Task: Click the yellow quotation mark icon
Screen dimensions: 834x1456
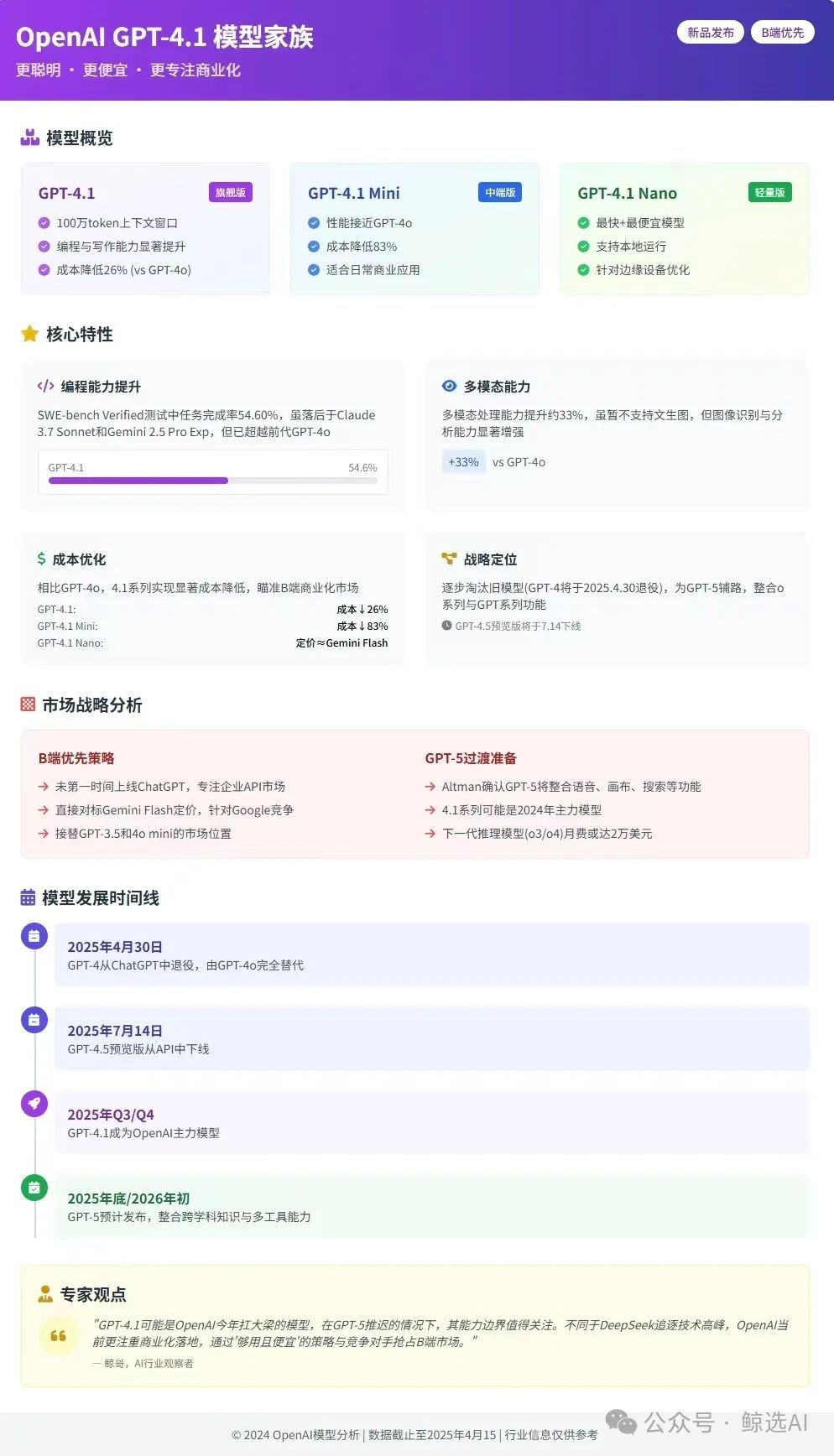Action: 58,1335
